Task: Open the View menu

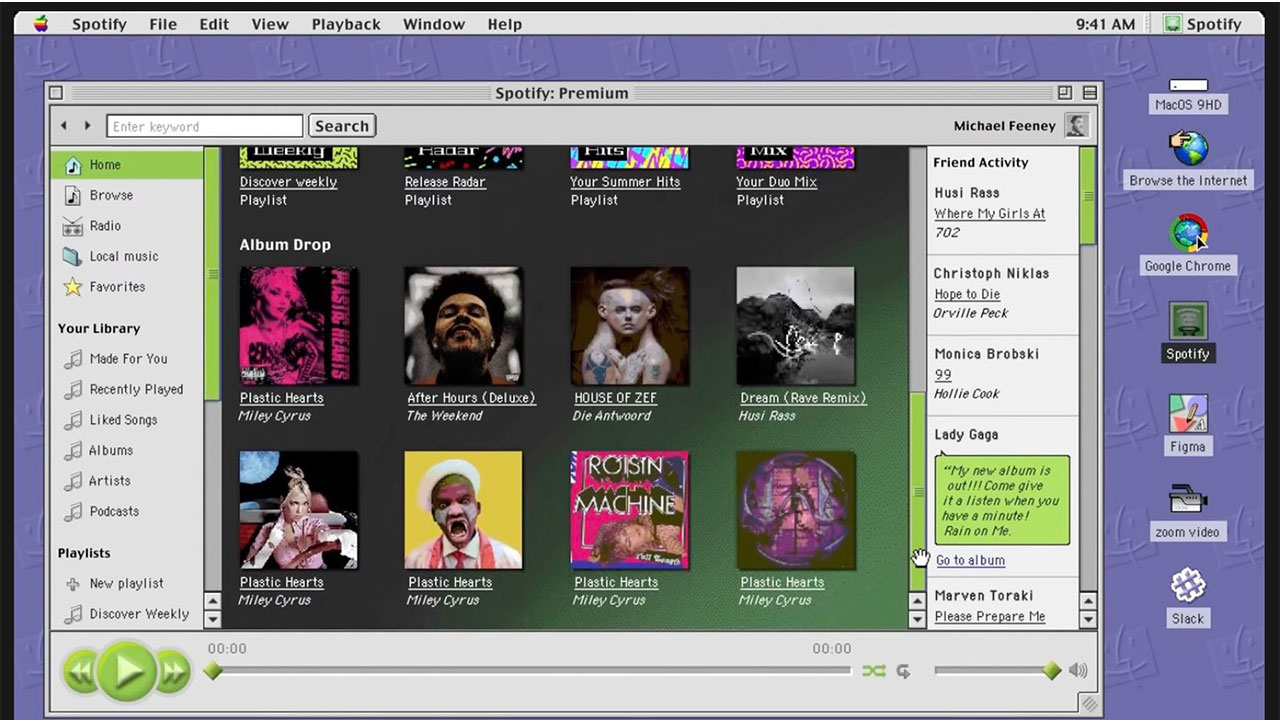Action: 270,24
